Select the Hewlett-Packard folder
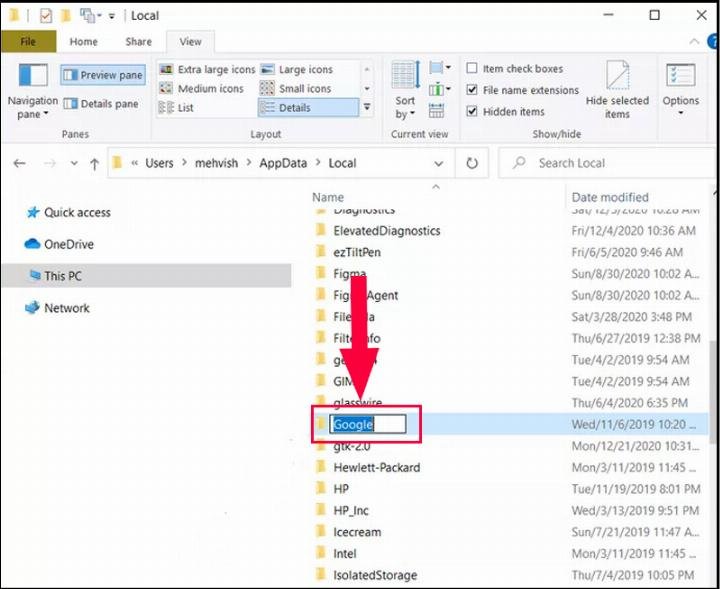The image size is (720, 589). pos(377,467)
